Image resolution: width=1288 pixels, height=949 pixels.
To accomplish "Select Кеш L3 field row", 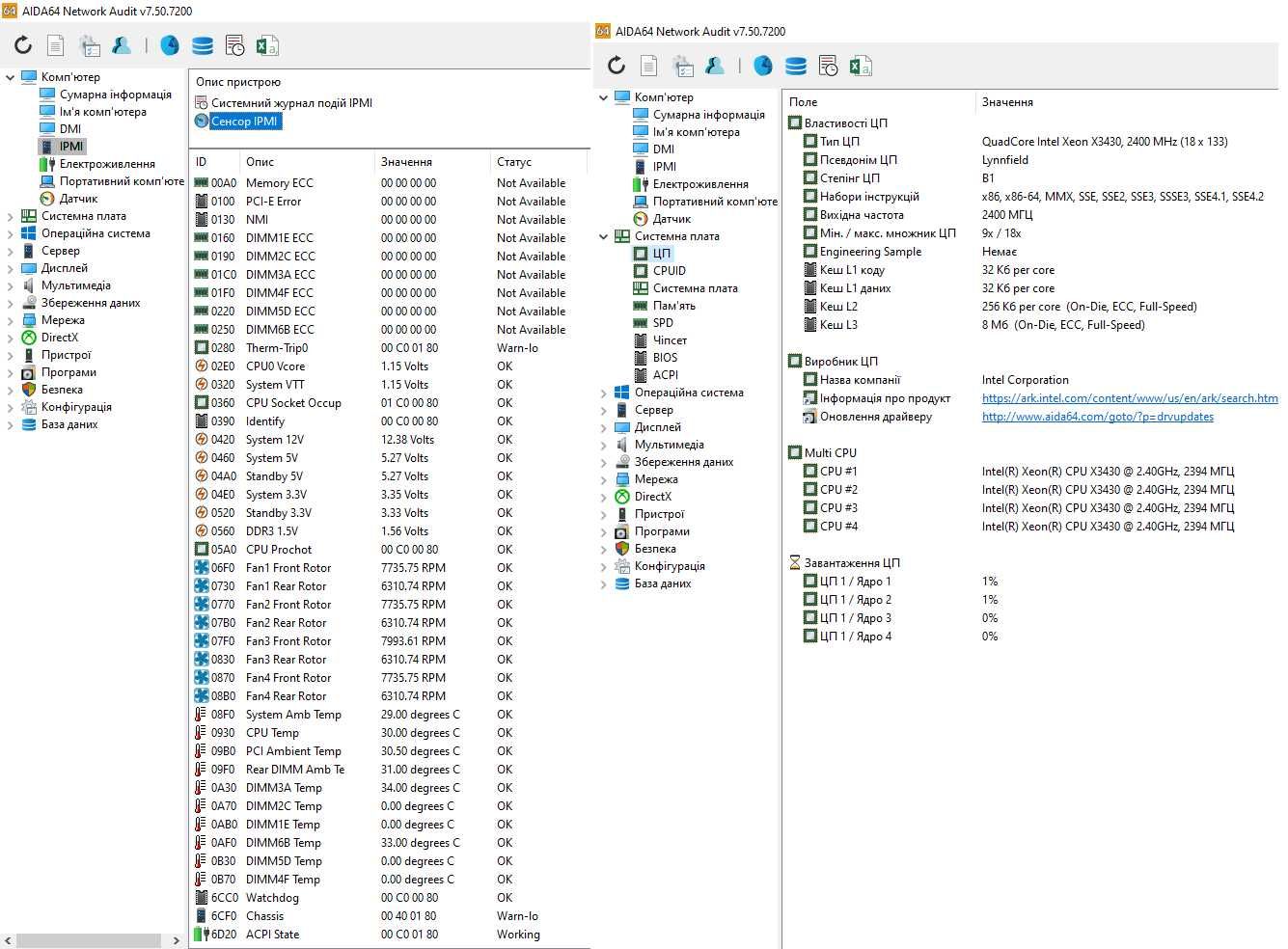I will 1032,325.
